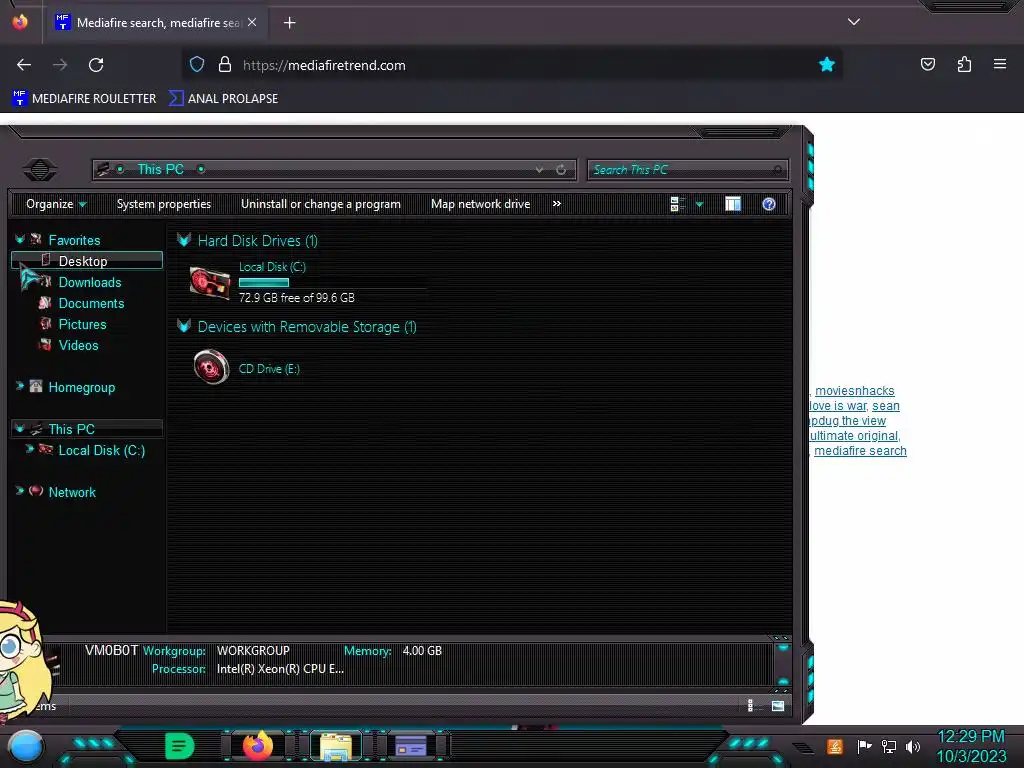
Task: Refresh the This PC view
Action: (x=561, y=170)
